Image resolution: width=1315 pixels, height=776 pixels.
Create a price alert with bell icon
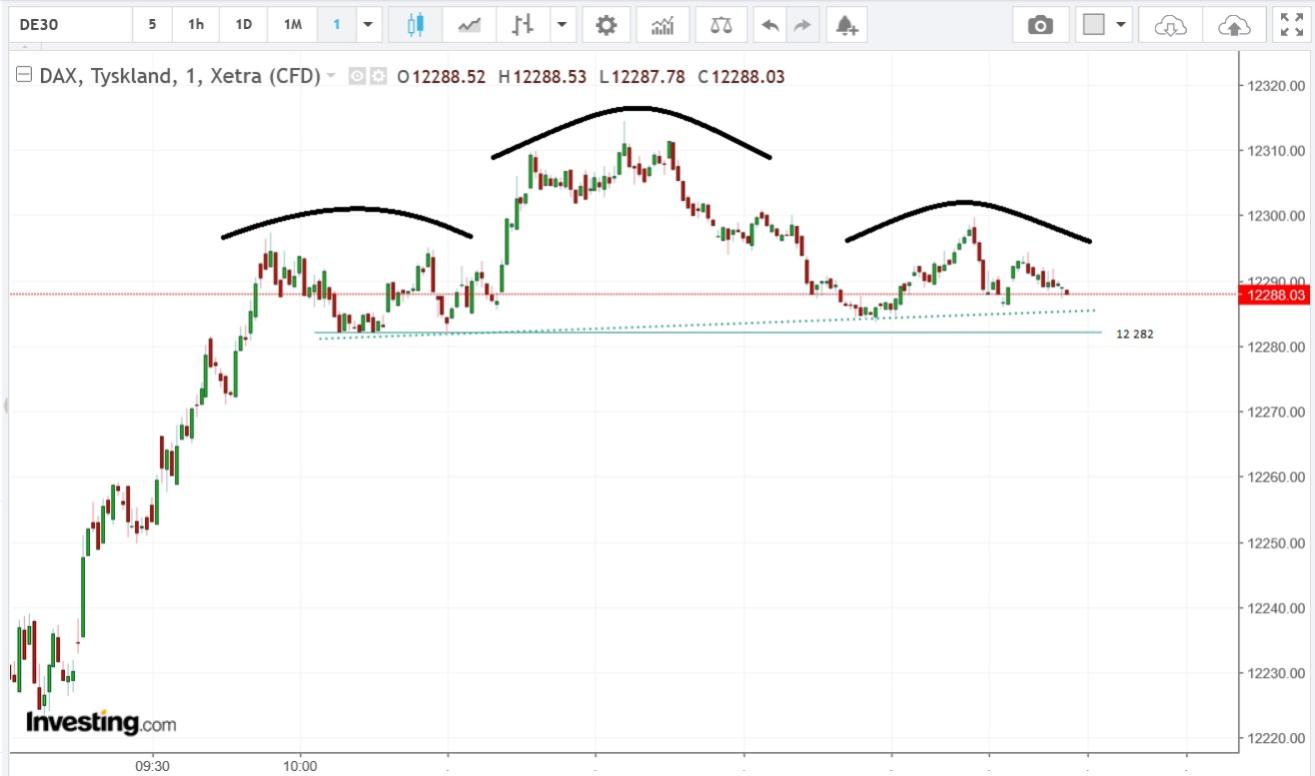tap(846, 25)
